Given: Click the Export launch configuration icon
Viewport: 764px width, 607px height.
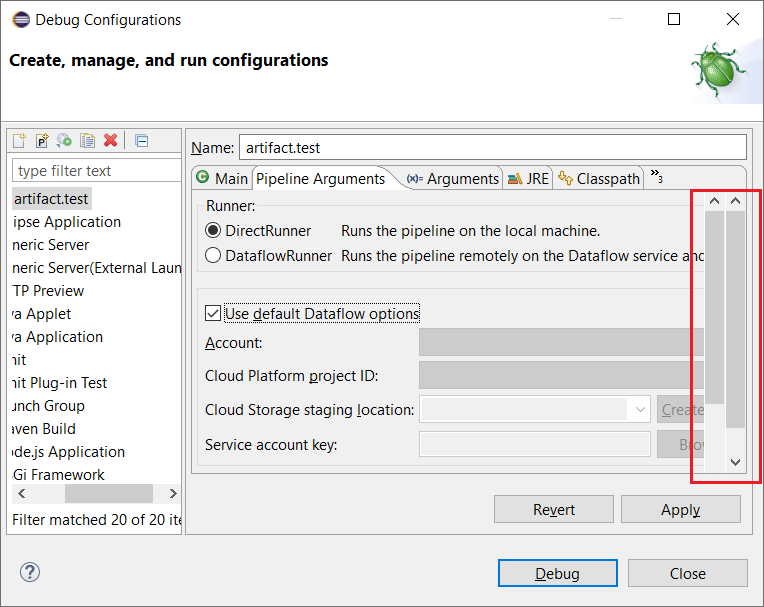Looking at the screenshot, I should [65, 141].
